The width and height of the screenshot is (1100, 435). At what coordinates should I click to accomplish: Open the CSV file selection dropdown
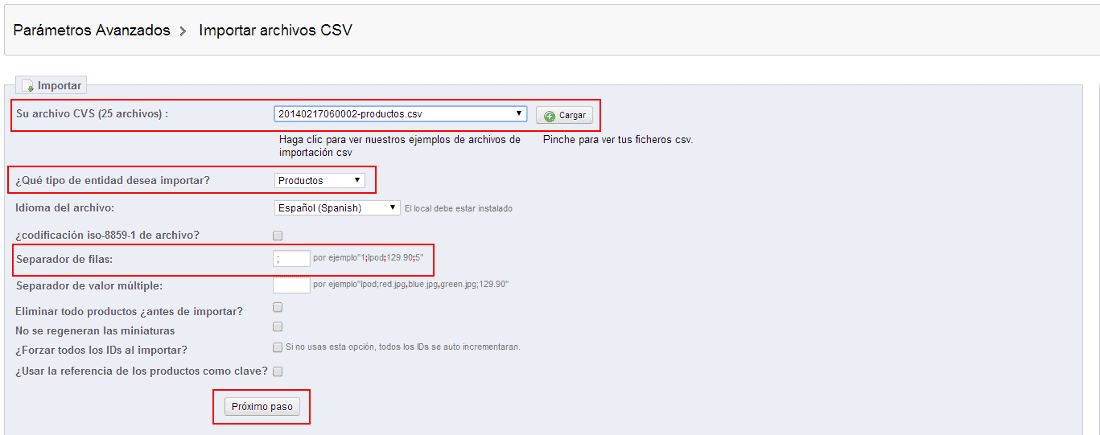(400, 114)
